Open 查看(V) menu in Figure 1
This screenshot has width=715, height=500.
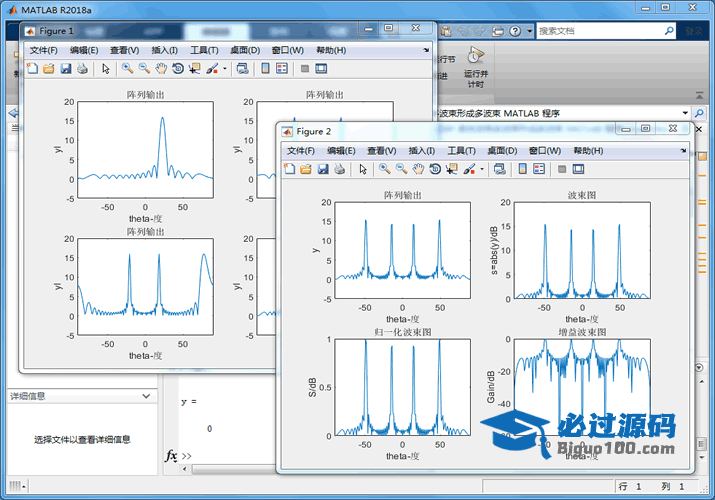coord(124,50)
